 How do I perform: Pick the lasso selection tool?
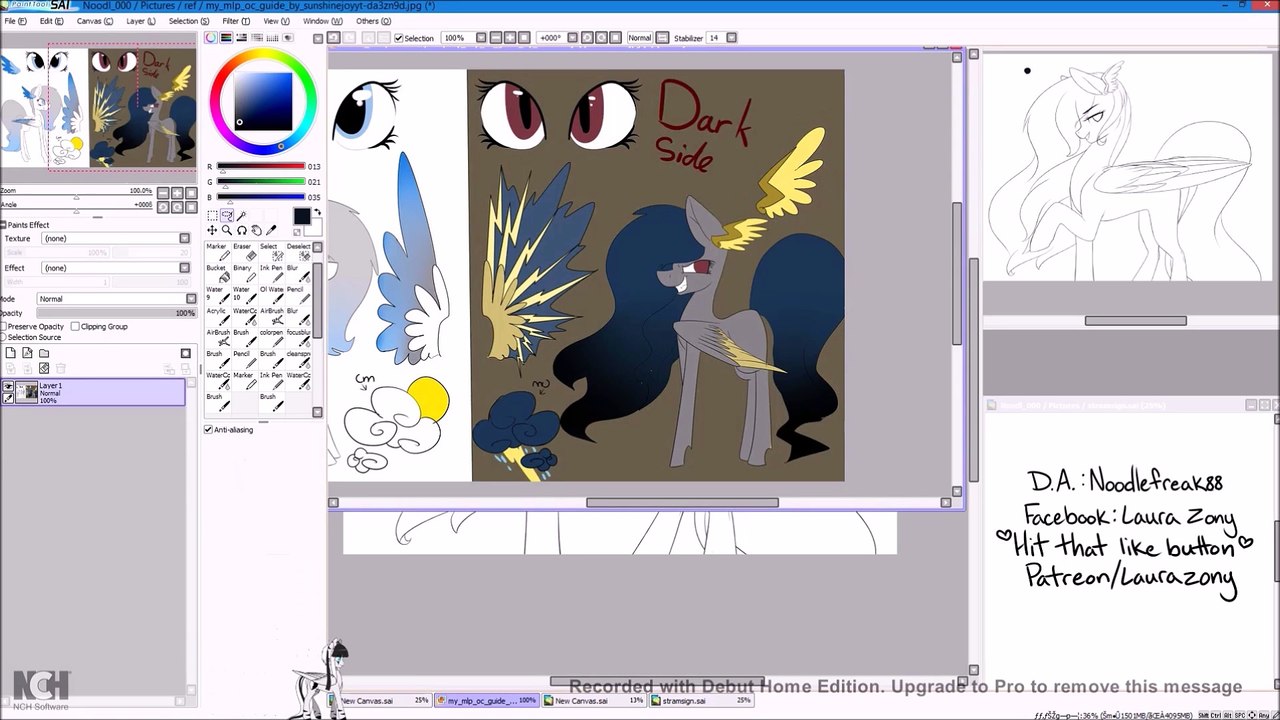227,216
